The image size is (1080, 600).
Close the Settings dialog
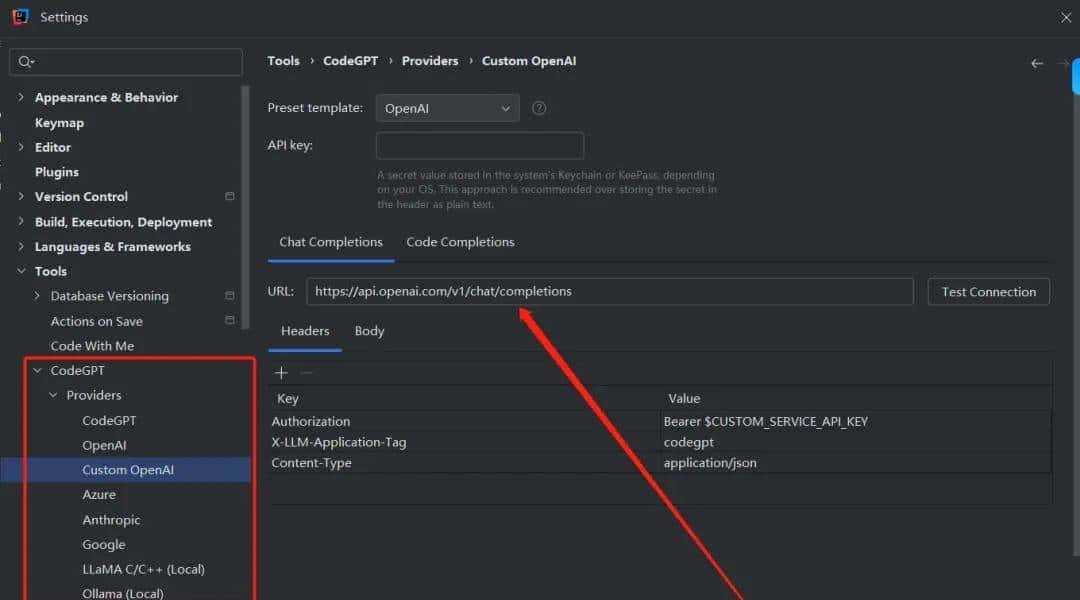coord(1066,17)
